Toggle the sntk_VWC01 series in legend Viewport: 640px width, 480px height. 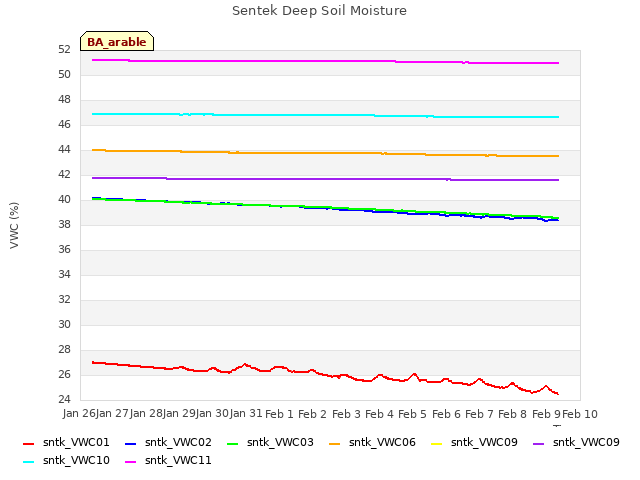pos(67,442)
